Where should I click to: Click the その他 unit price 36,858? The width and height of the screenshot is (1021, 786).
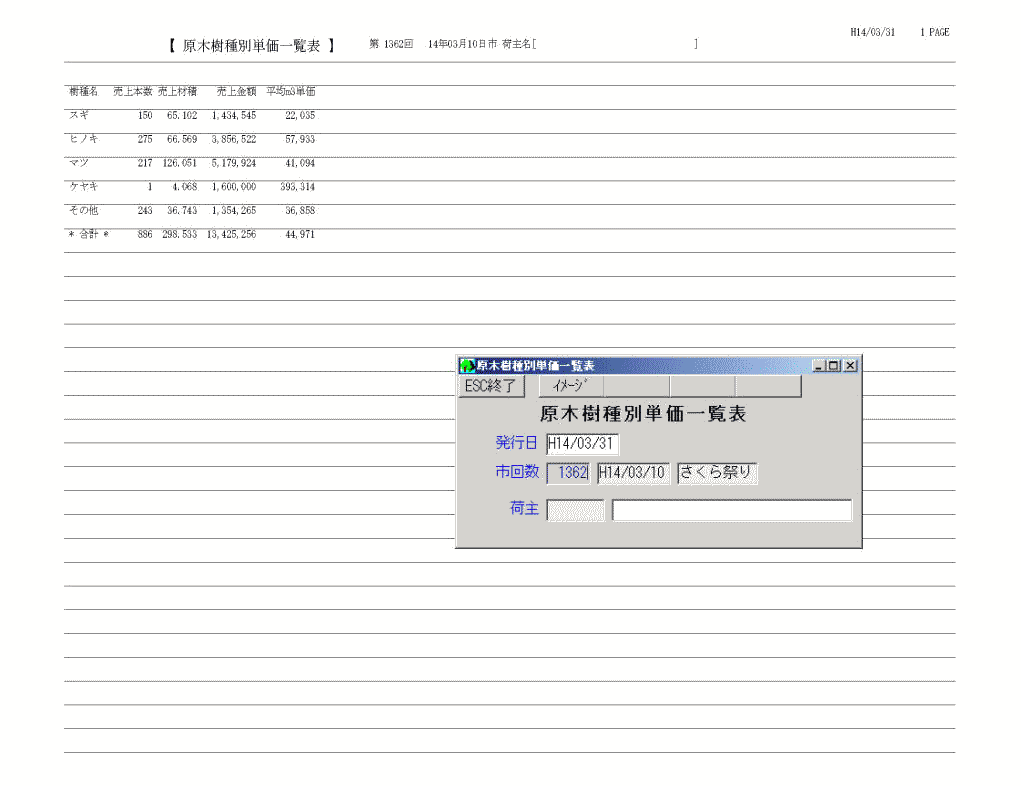(300, 210)
